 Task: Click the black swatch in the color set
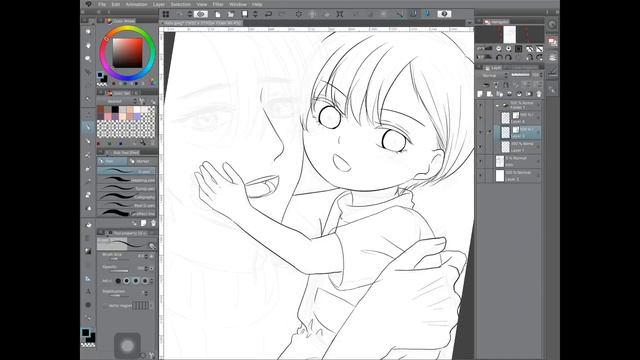pyautogui.click(x=115, y=109)
